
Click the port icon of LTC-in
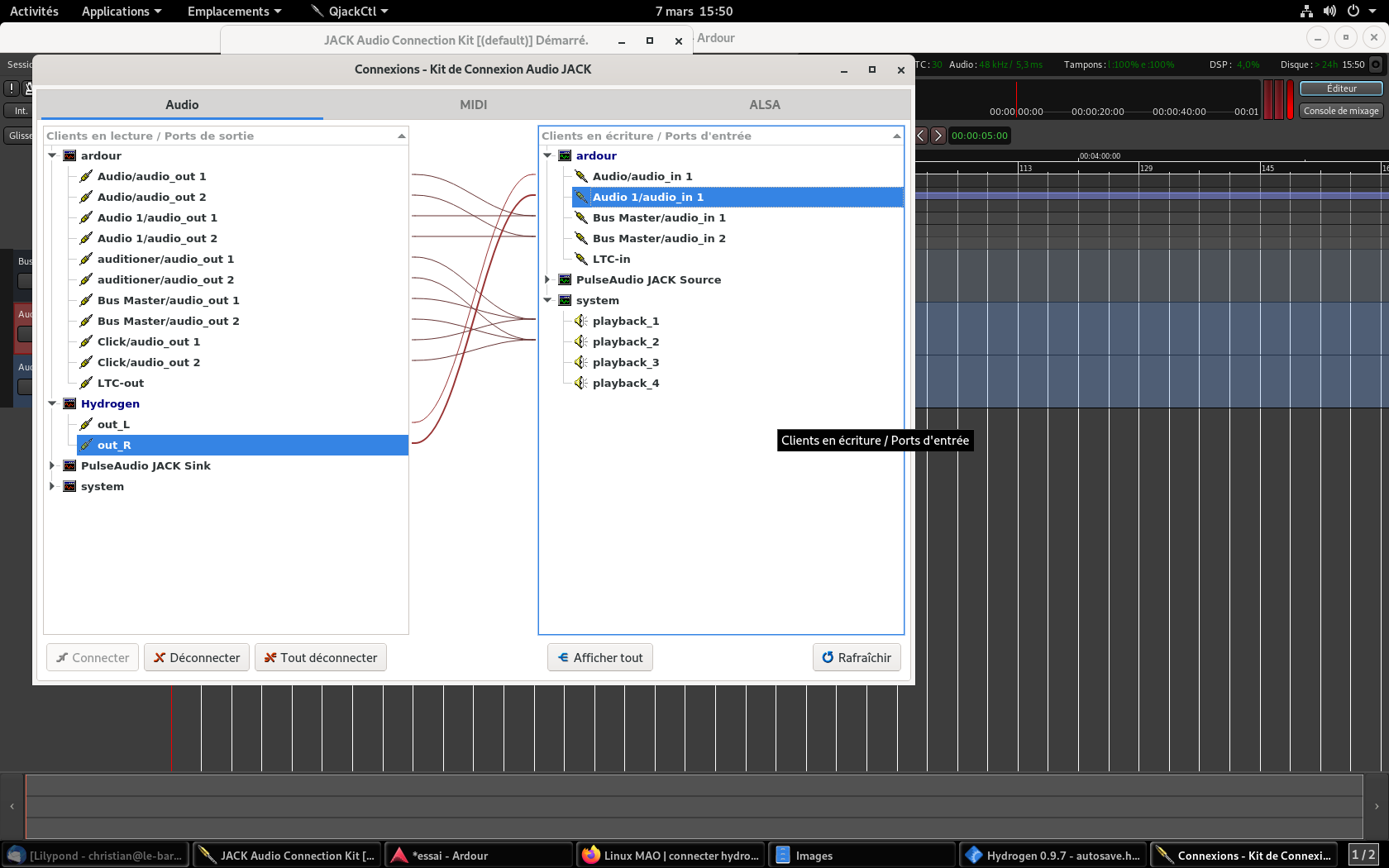pos(581,259)
